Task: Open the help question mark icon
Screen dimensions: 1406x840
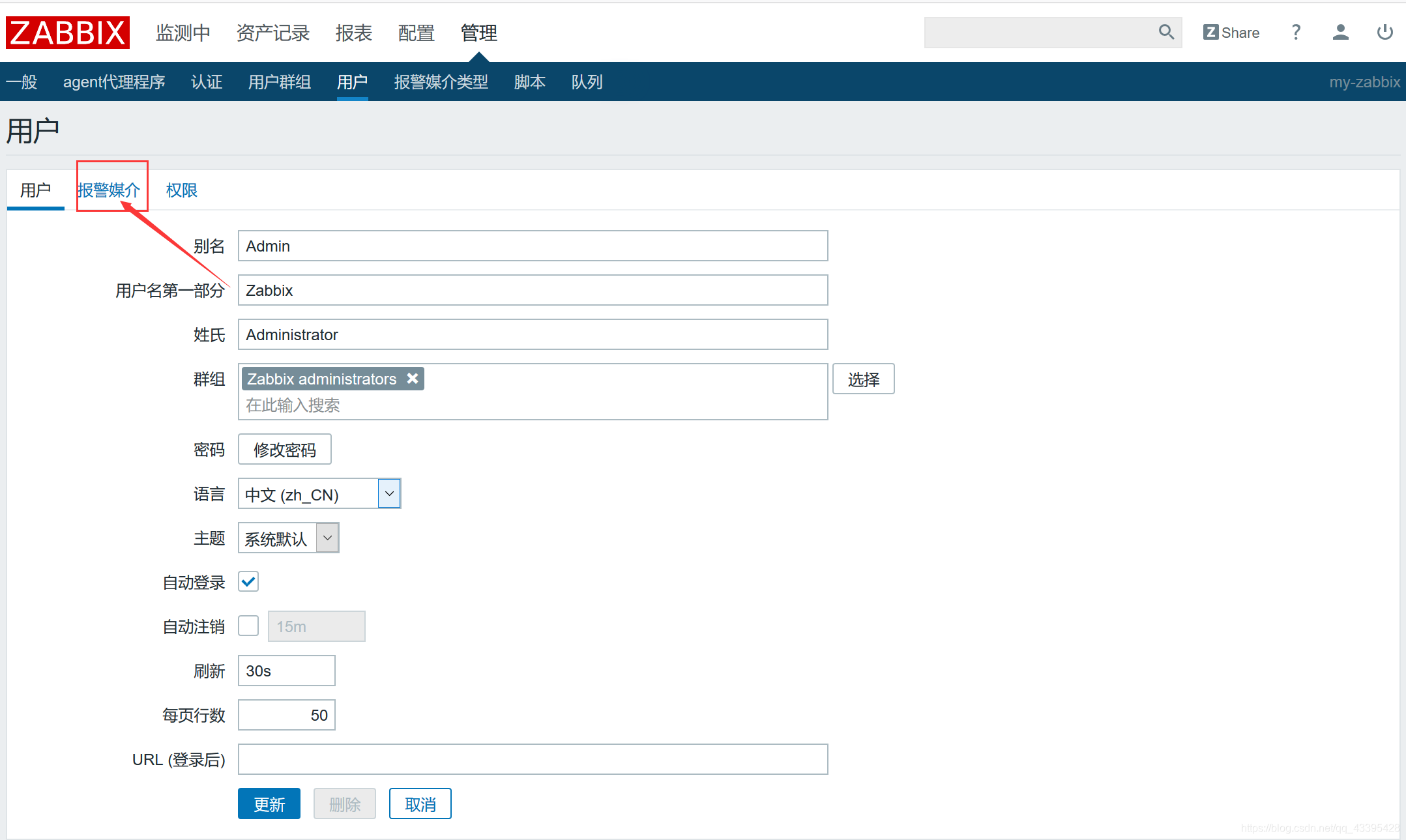Action: coord(1296,32)
